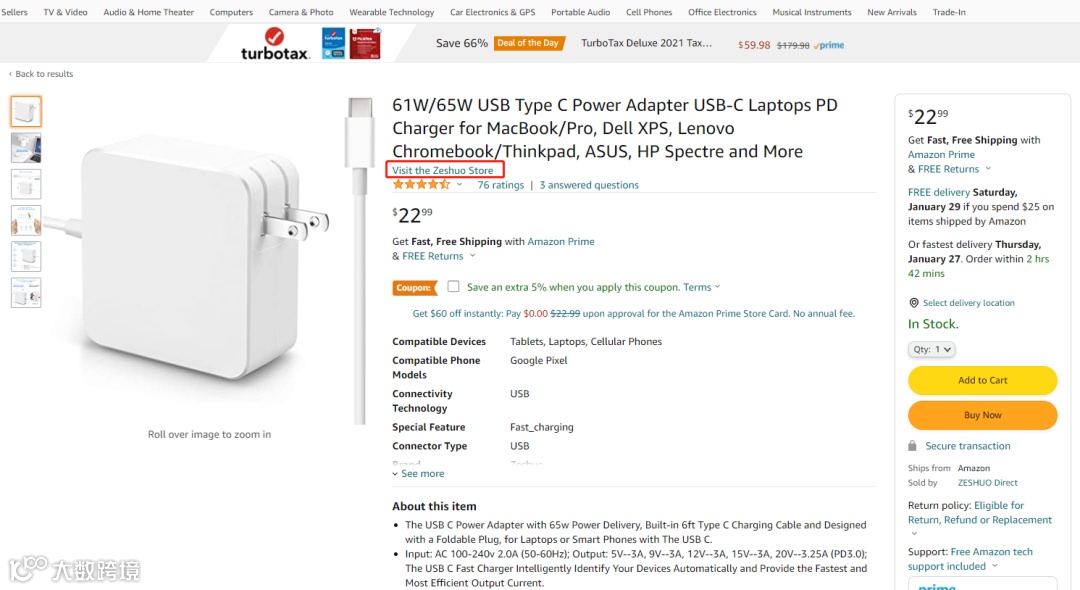
Task: Add the charger to cart
Action: 982,380
